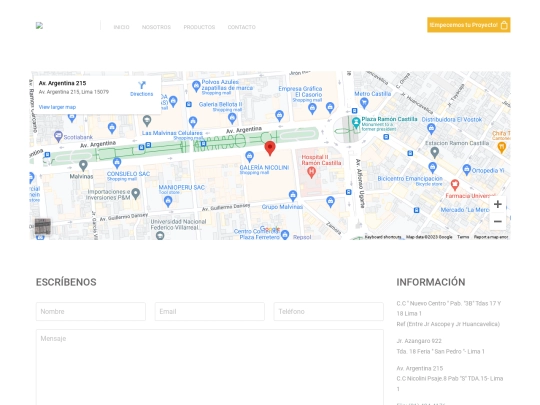Screen dimensions: 540x405
Task: Click the INFORMACIÓN heading
Action: tap(431, 282)
